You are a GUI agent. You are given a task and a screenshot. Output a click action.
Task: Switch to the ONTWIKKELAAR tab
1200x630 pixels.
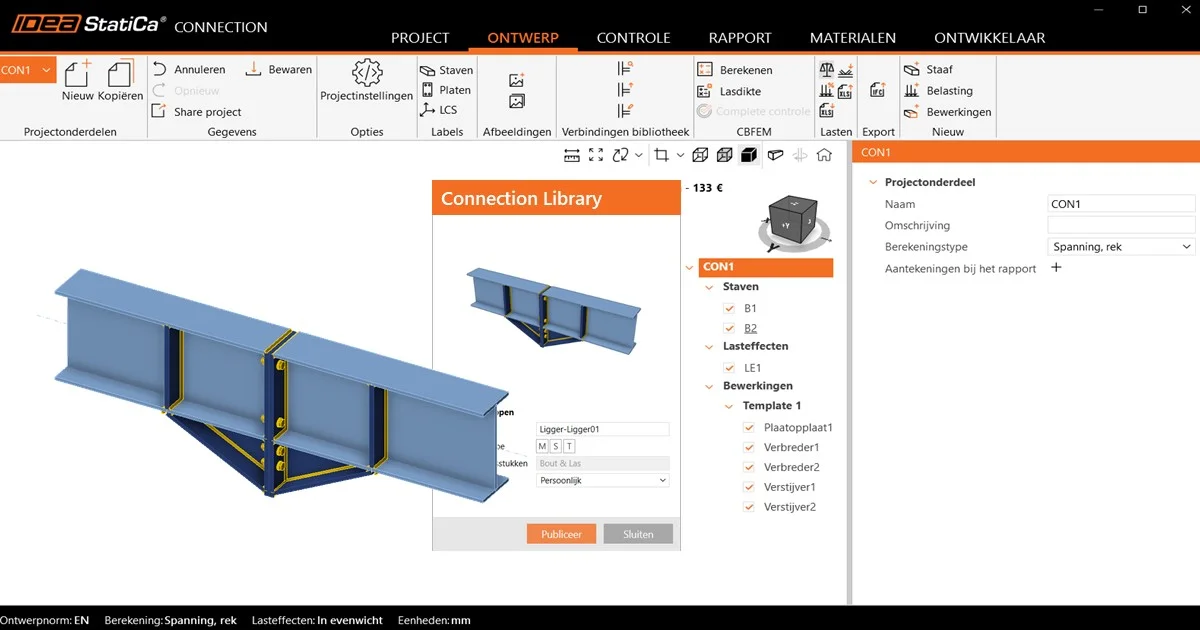pyautogui.click(x=990, y=38)
